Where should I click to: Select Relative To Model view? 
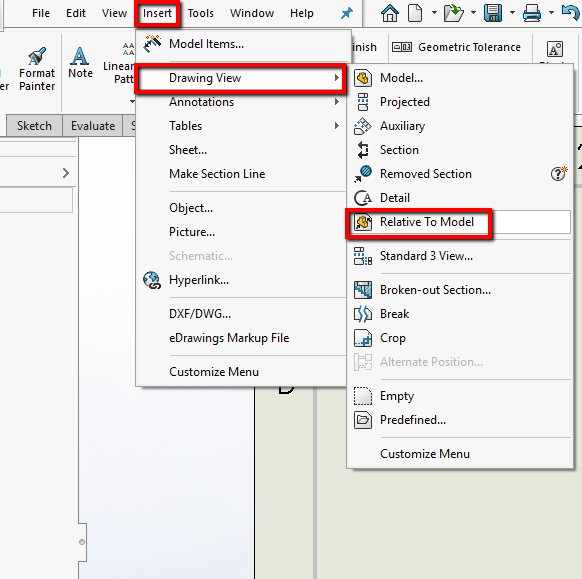[x=458, y=222]
